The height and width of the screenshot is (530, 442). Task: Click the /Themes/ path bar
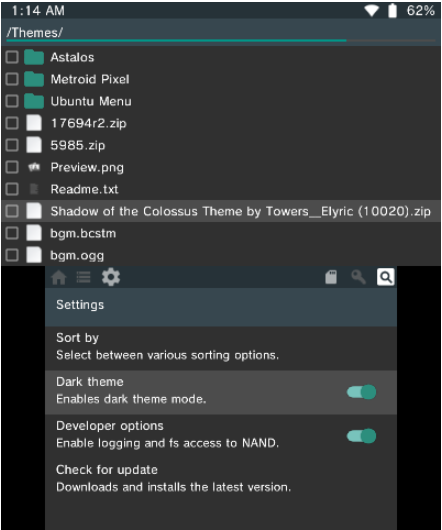(x=221, y=32)
